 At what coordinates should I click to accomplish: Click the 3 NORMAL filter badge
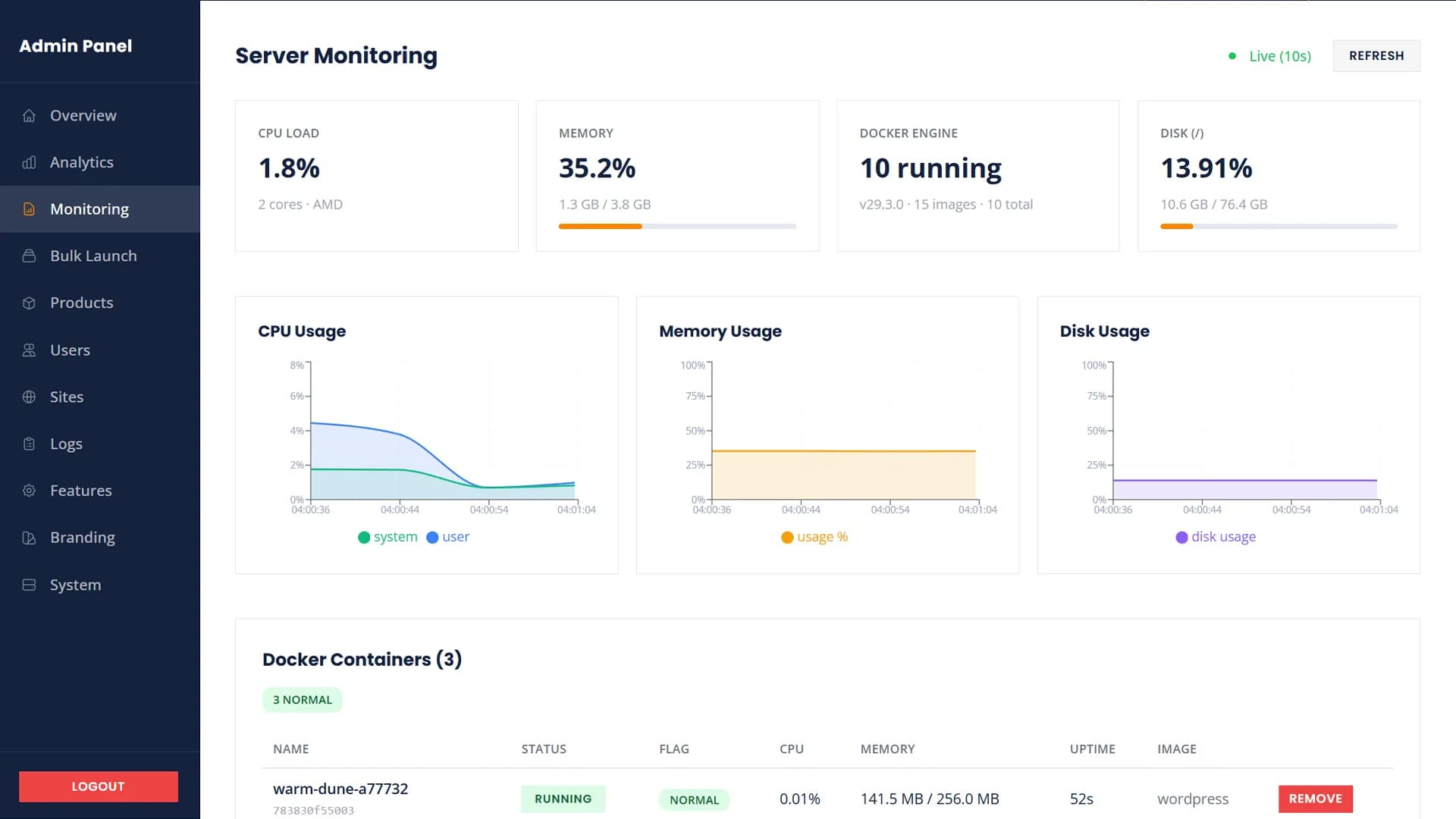[x=303, y=700]
